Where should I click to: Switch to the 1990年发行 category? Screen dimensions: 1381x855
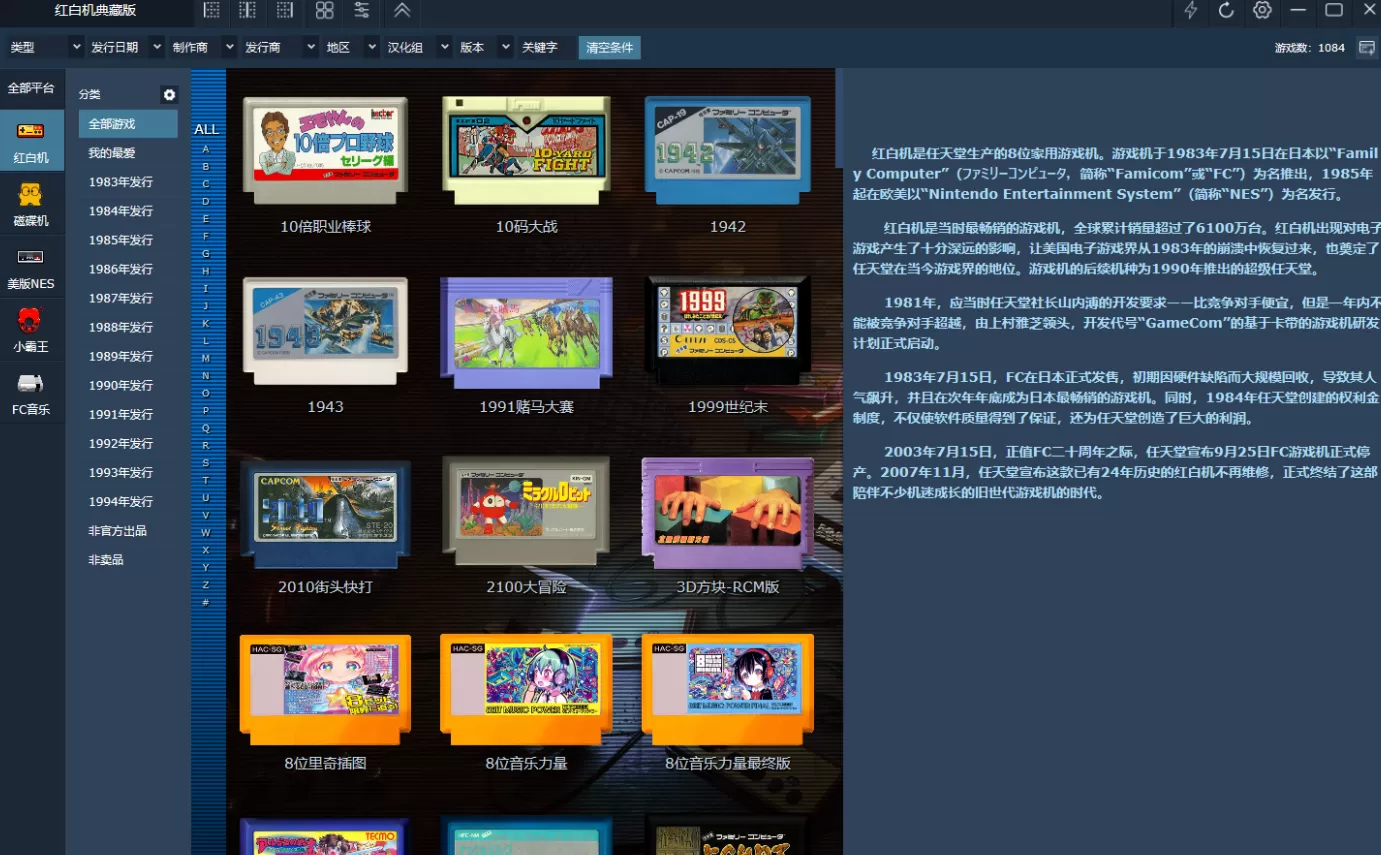point(120,385)
